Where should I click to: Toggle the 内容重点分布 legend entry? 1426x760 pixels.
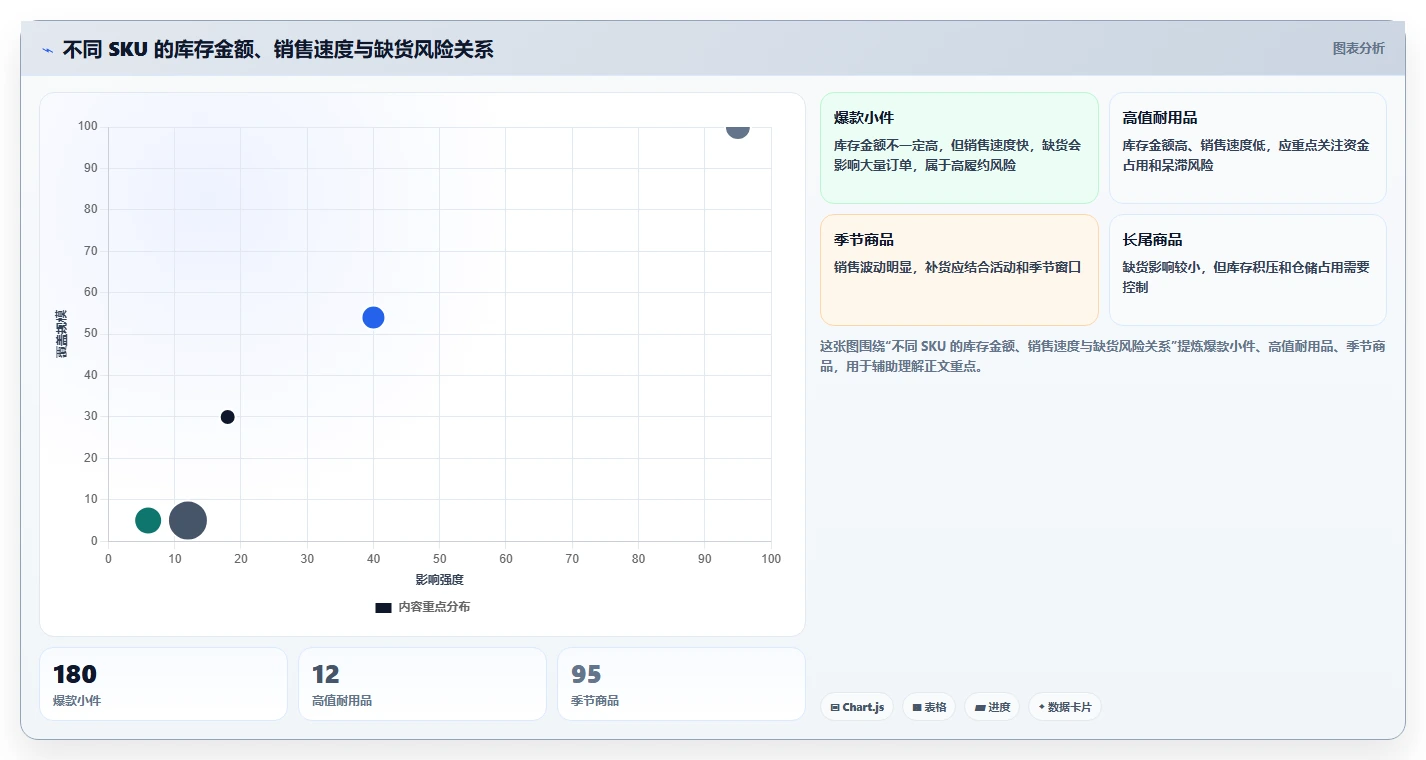[423, 607]
